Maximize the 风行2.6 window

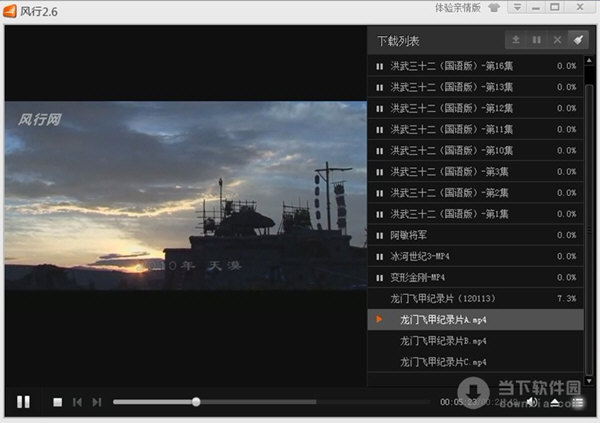[555, 7]
